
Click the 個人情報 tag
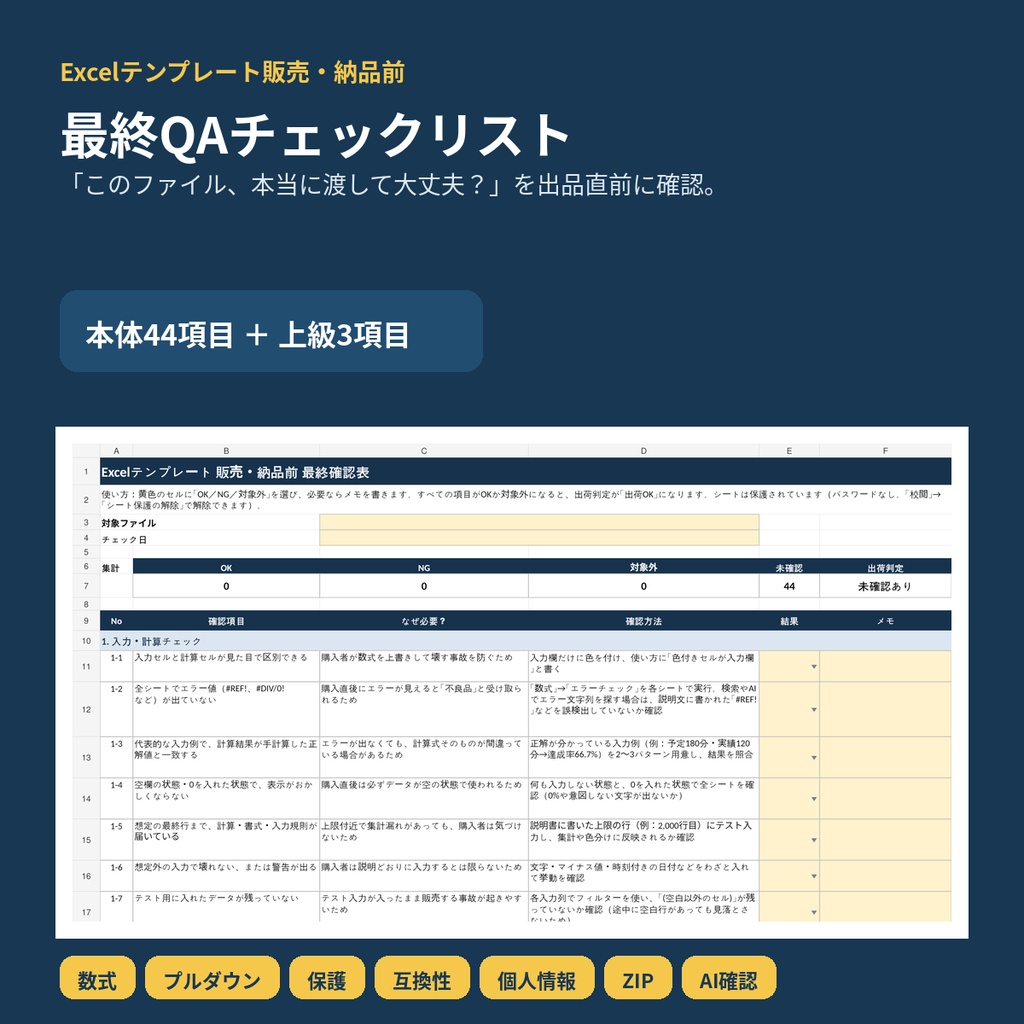point(537,978)
